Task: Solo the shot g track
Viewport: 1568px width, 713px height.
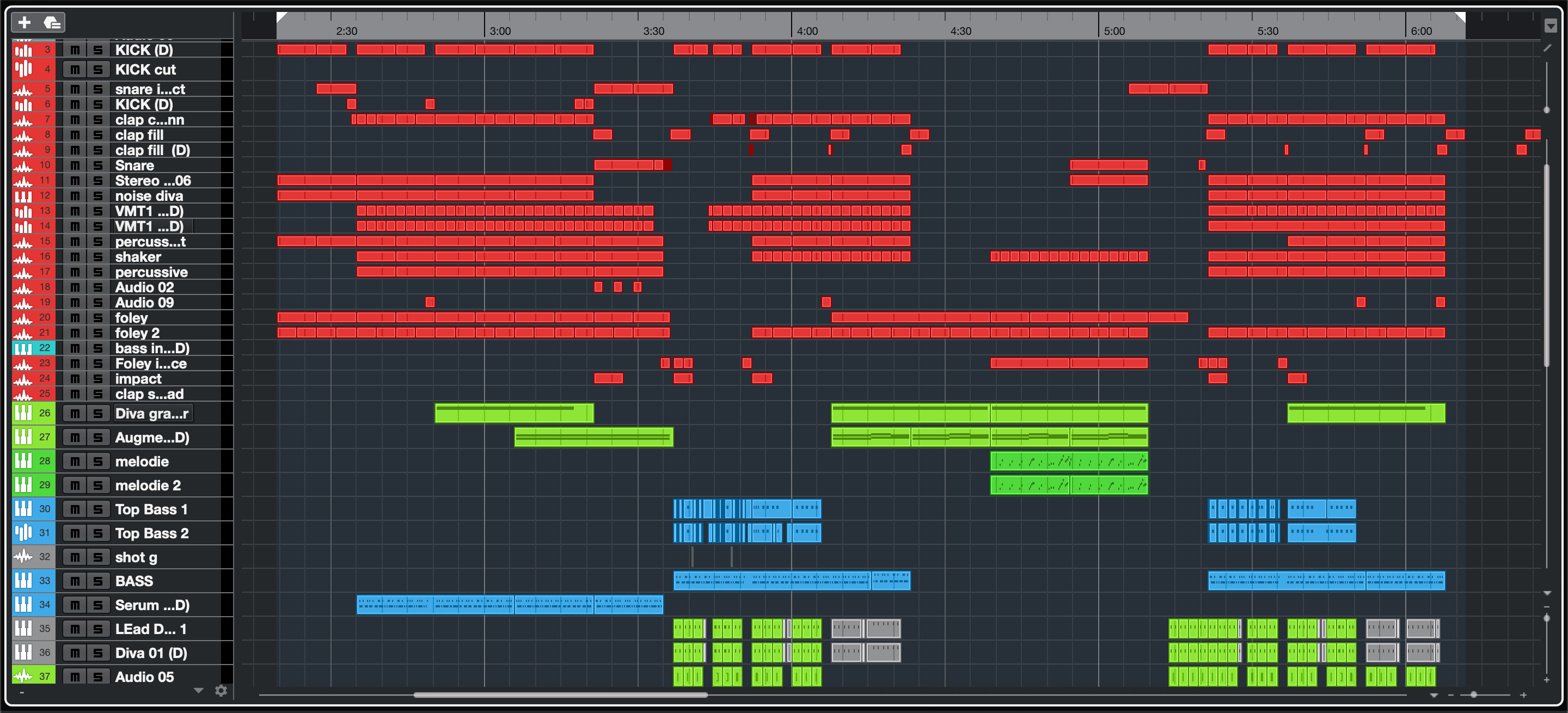Action: click(97, 557)
